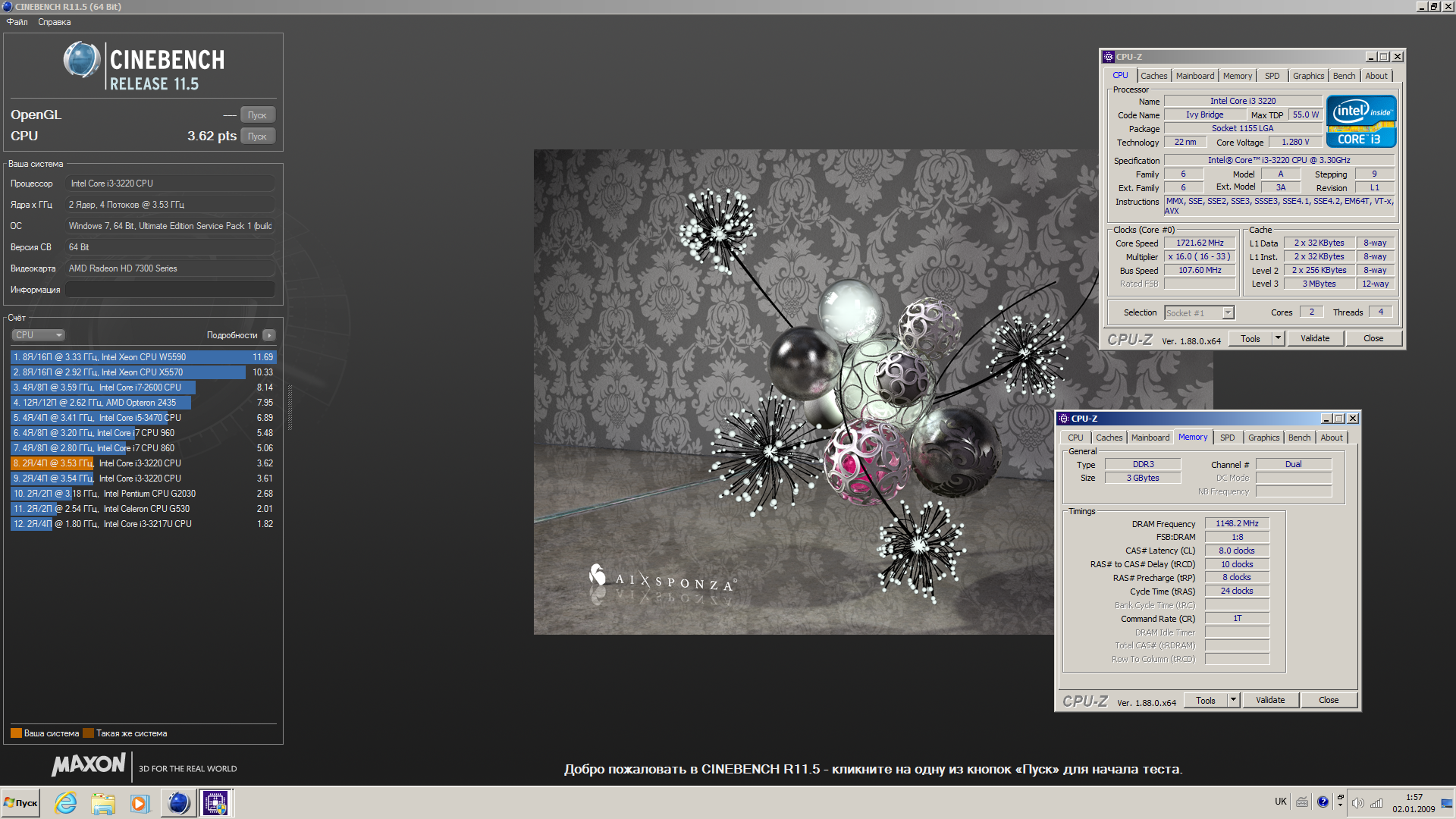Select ranking row Intel Xeon CPU W5590
Viewport: 1456px width, 819px height.
(x=143, y=357)
